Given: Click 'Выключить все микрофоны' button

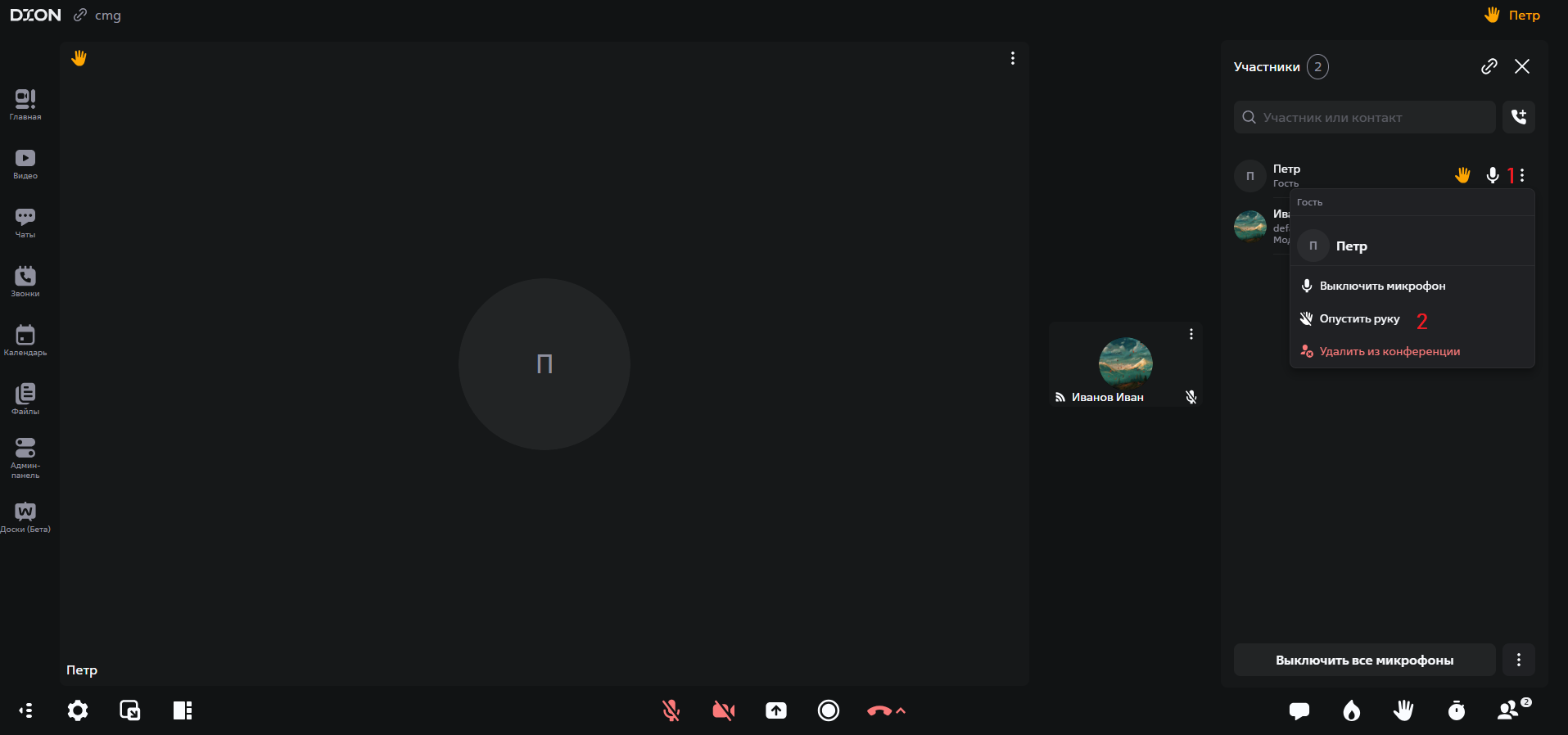Looking at the screenshot, I should coord(1364,660).
